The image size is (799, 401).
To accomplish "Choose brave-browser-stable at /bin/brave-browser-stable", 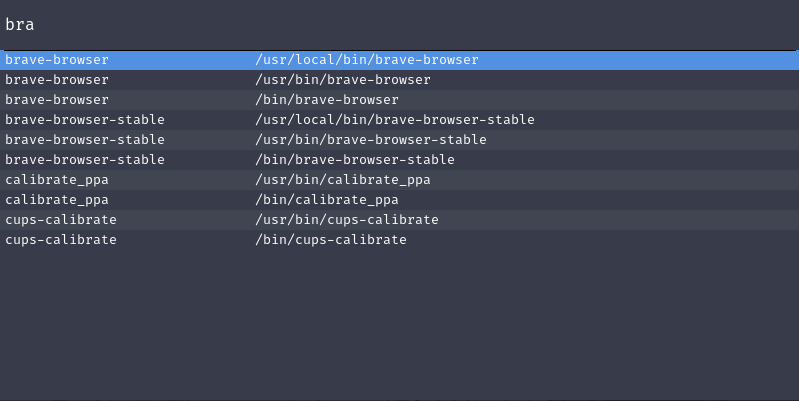I will pyautogui.click(x=400, y=160).
